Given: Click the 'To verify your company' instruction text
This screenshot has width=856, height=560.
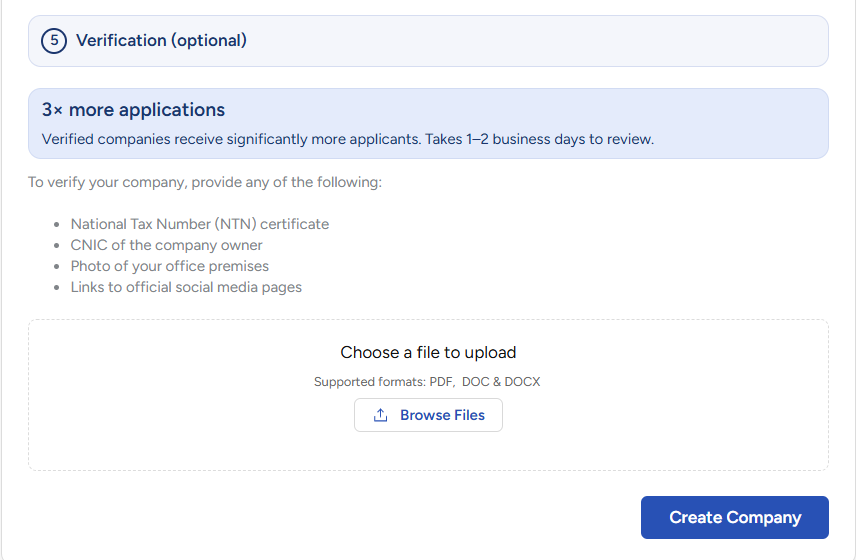Looking at the screenshot, I should tap(205, 183).
